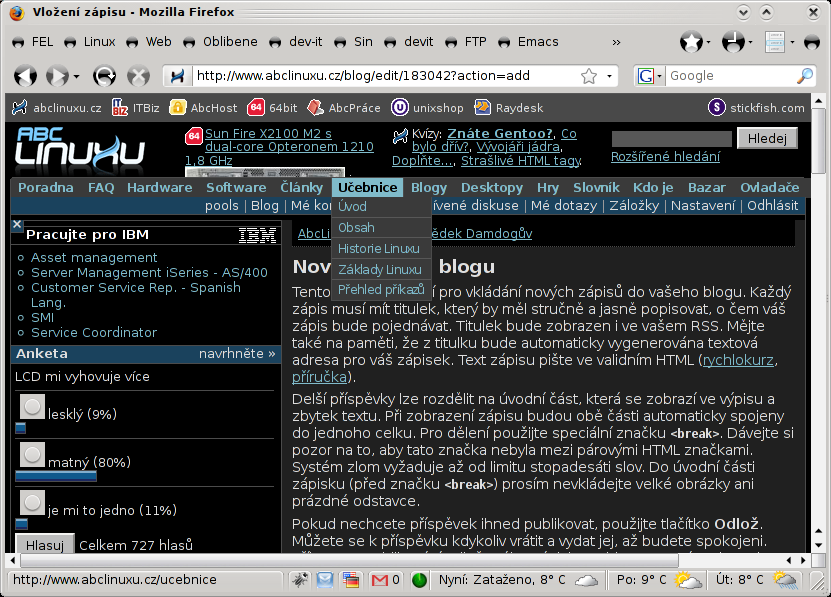
Task: Reload the current page
Action: [x=104, y=76]
